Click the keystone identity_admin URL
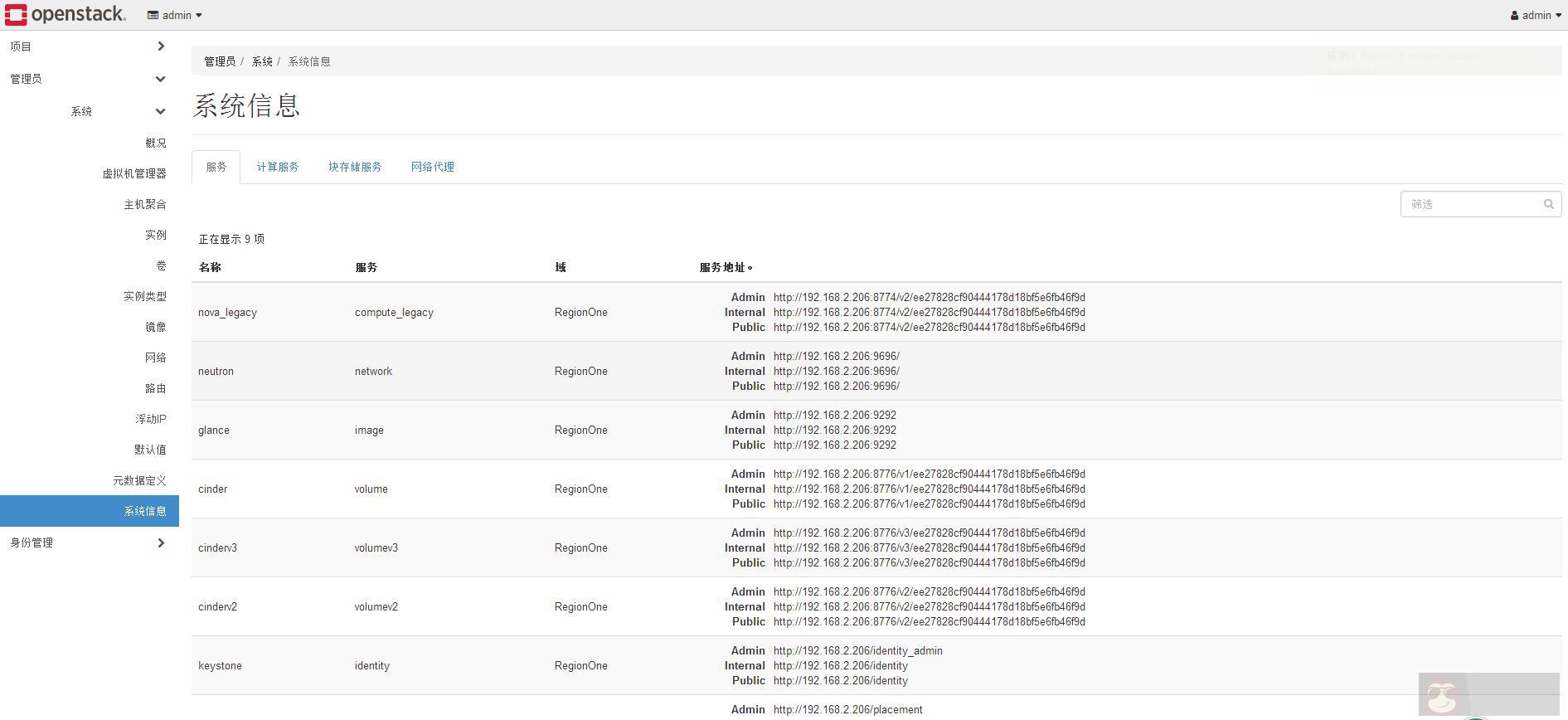The height and width of the screenshot is (720, 1568). pyautogui.click(x=858, y=651)
